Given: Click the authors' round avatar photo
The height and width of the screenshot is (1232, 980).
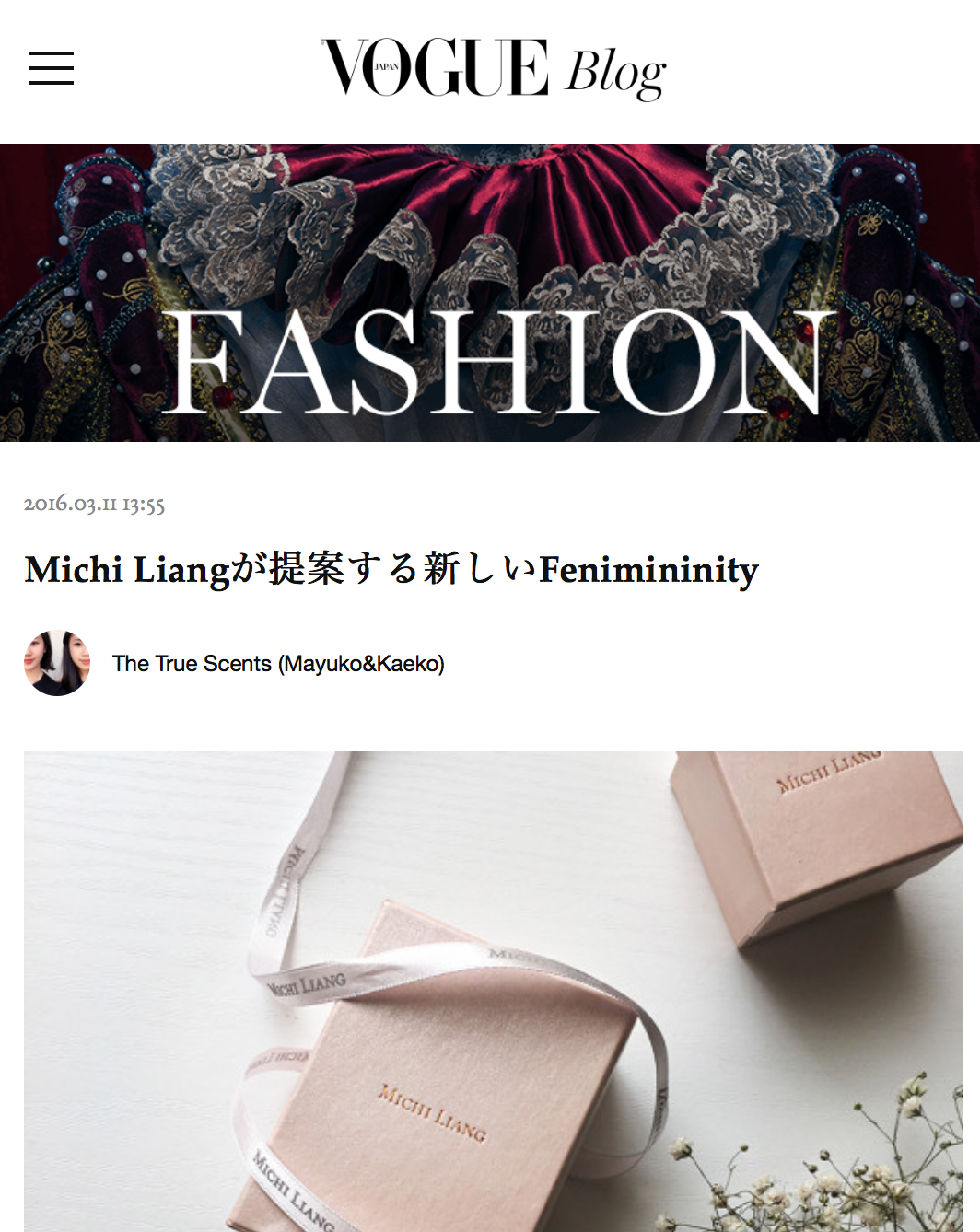Looking at the screenshot, I should (57, 663).
